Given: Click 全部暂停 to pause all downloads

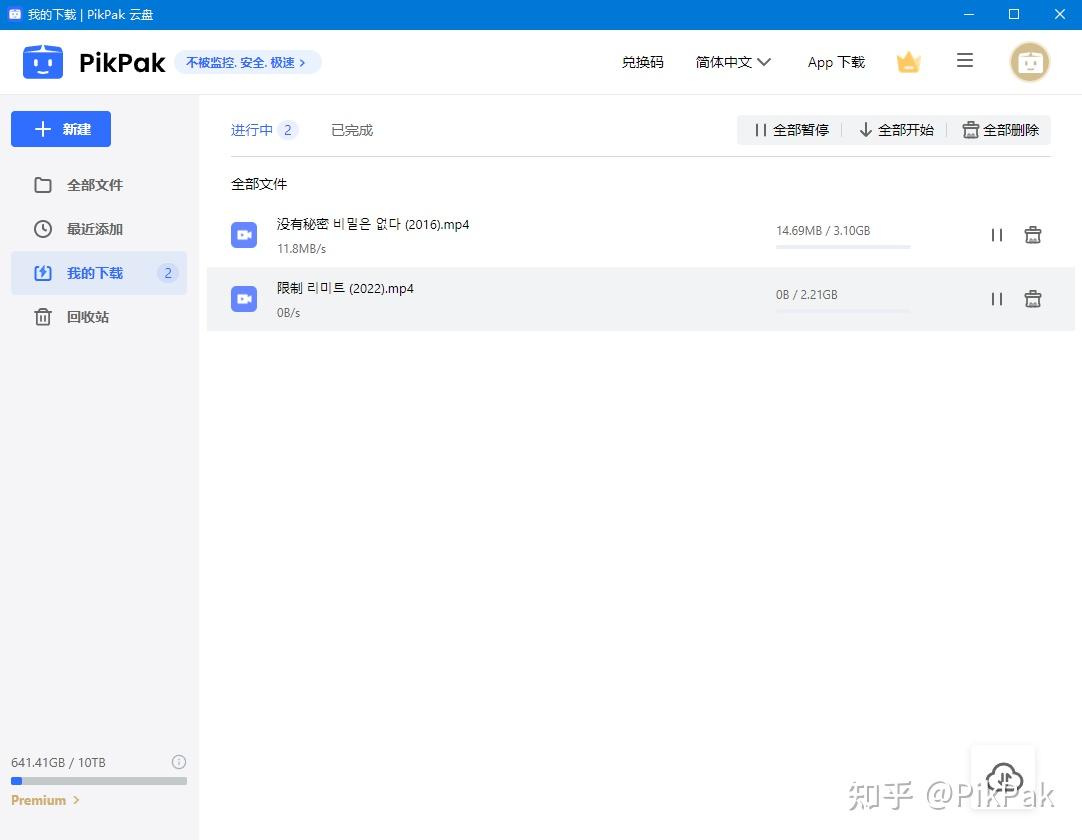Looking at the screenshot, I should (791, 129).
